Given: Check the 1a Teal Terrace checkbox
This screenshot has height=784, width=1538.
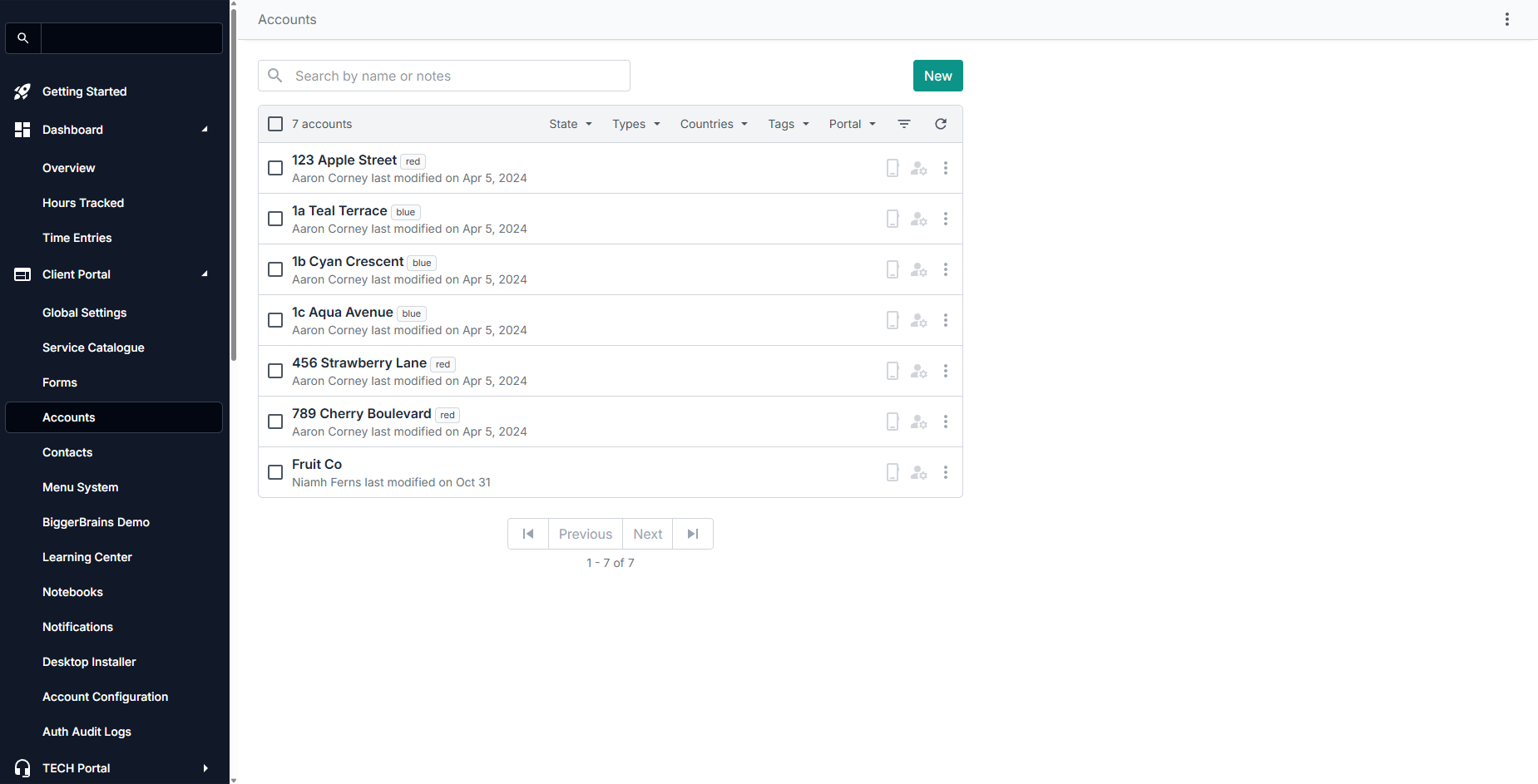Looking at the screenshot, I should click(275, 219).
